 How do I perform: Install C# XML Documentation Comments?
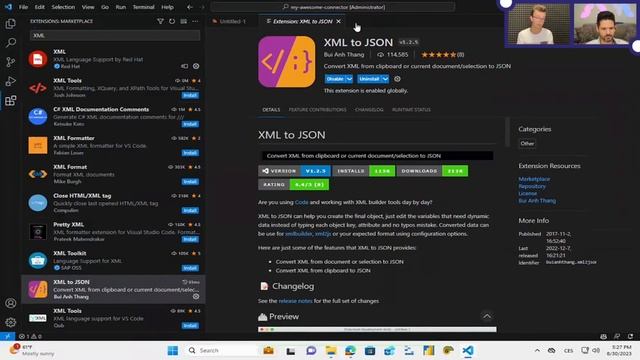tap(190, 124)
